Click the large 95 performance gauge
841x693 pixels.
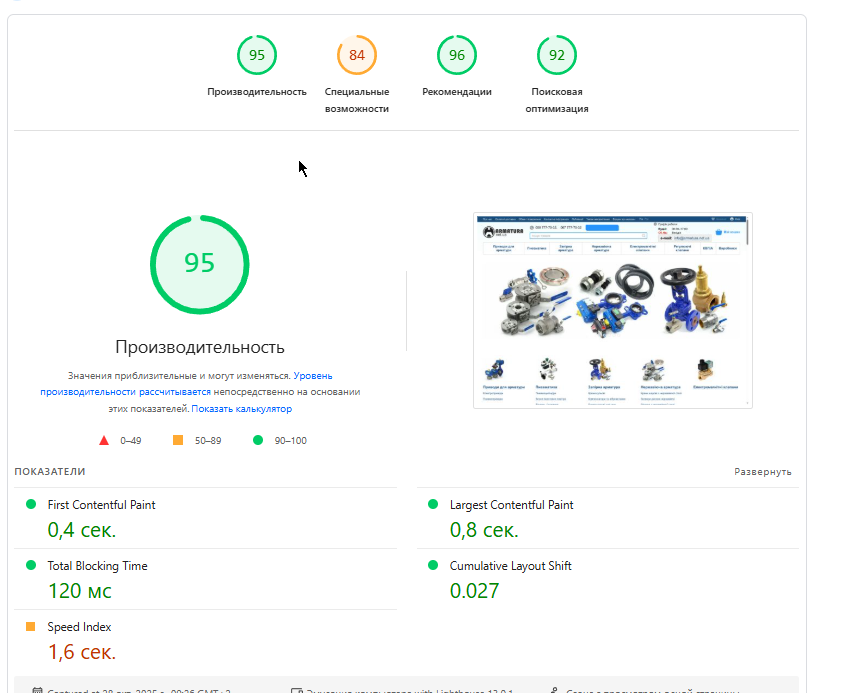click(200, 264)
